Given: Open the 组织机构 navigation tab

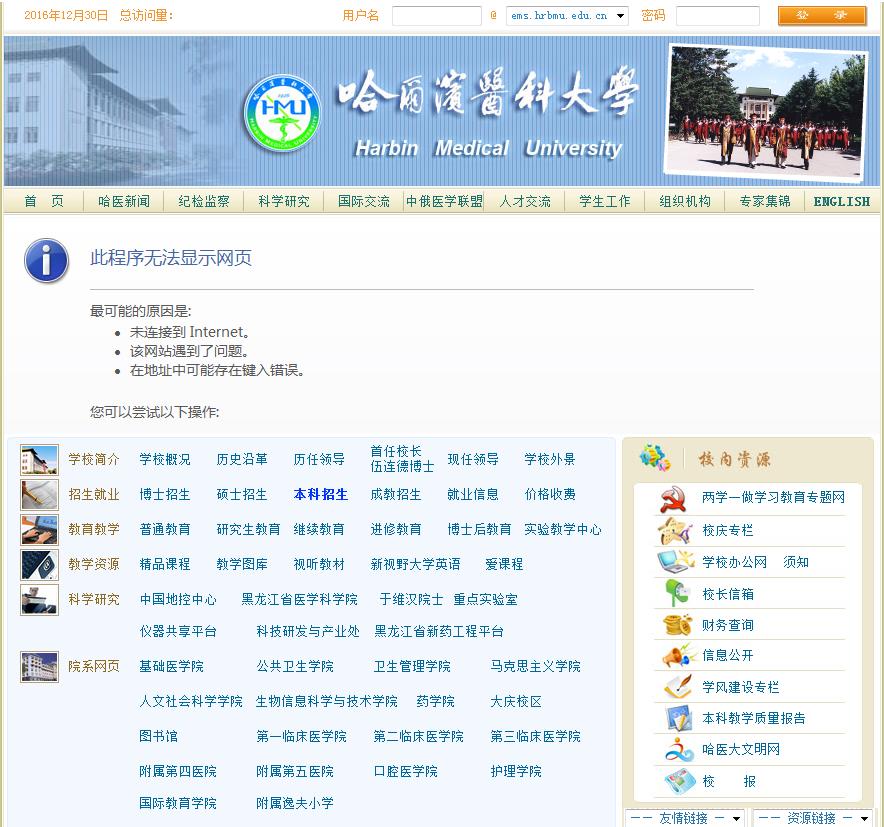Looking at the screenshot, I should [685, 201].
